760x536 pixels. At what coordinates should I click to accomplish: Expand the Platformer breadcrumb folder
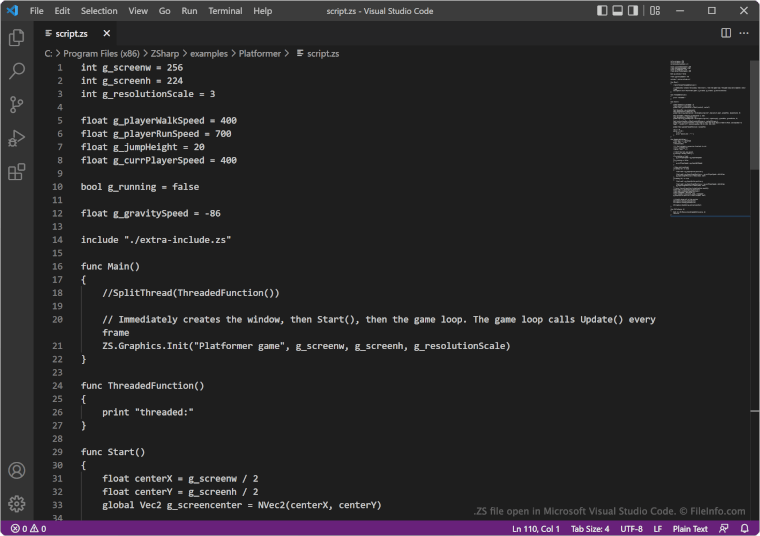click(x=259, y=53)
